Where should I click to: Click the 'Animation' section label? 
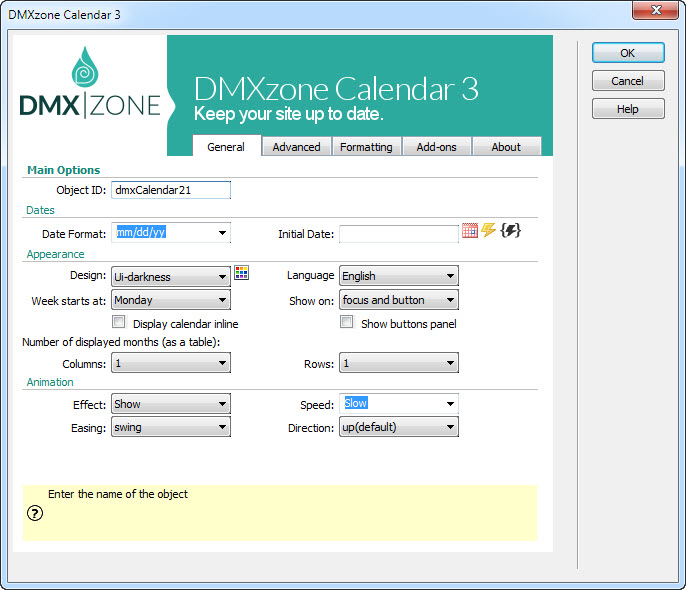pos(50,382)
